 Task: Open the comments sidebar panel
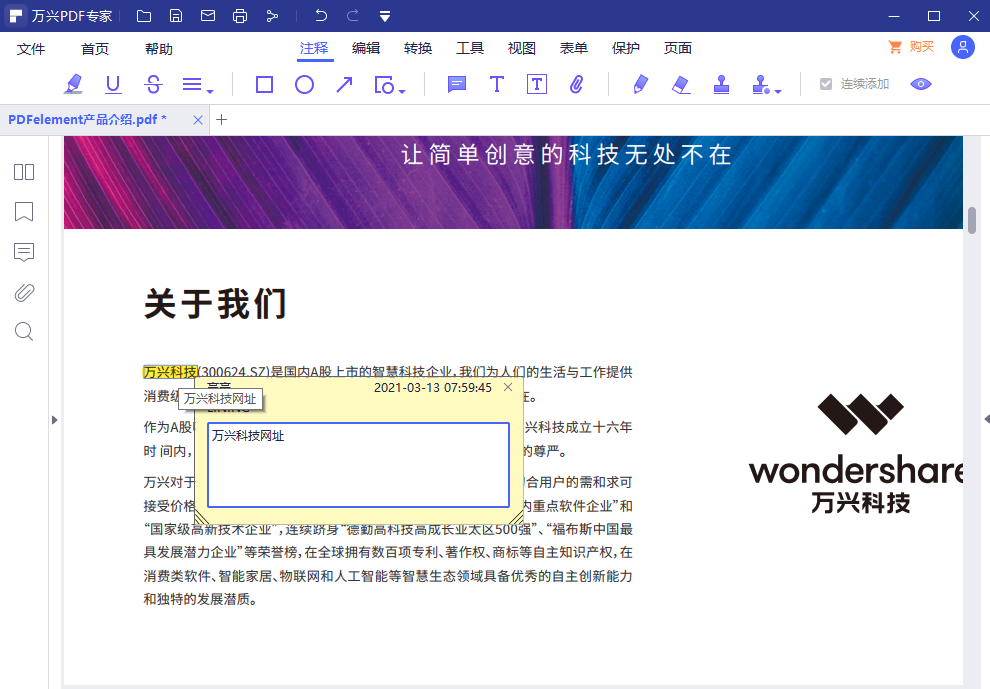[24, 252]
